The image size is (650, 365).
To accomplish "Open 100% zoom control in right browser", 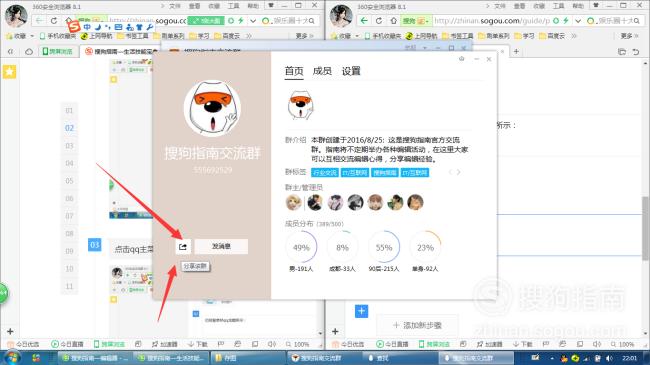I will (x=623, y=344).
